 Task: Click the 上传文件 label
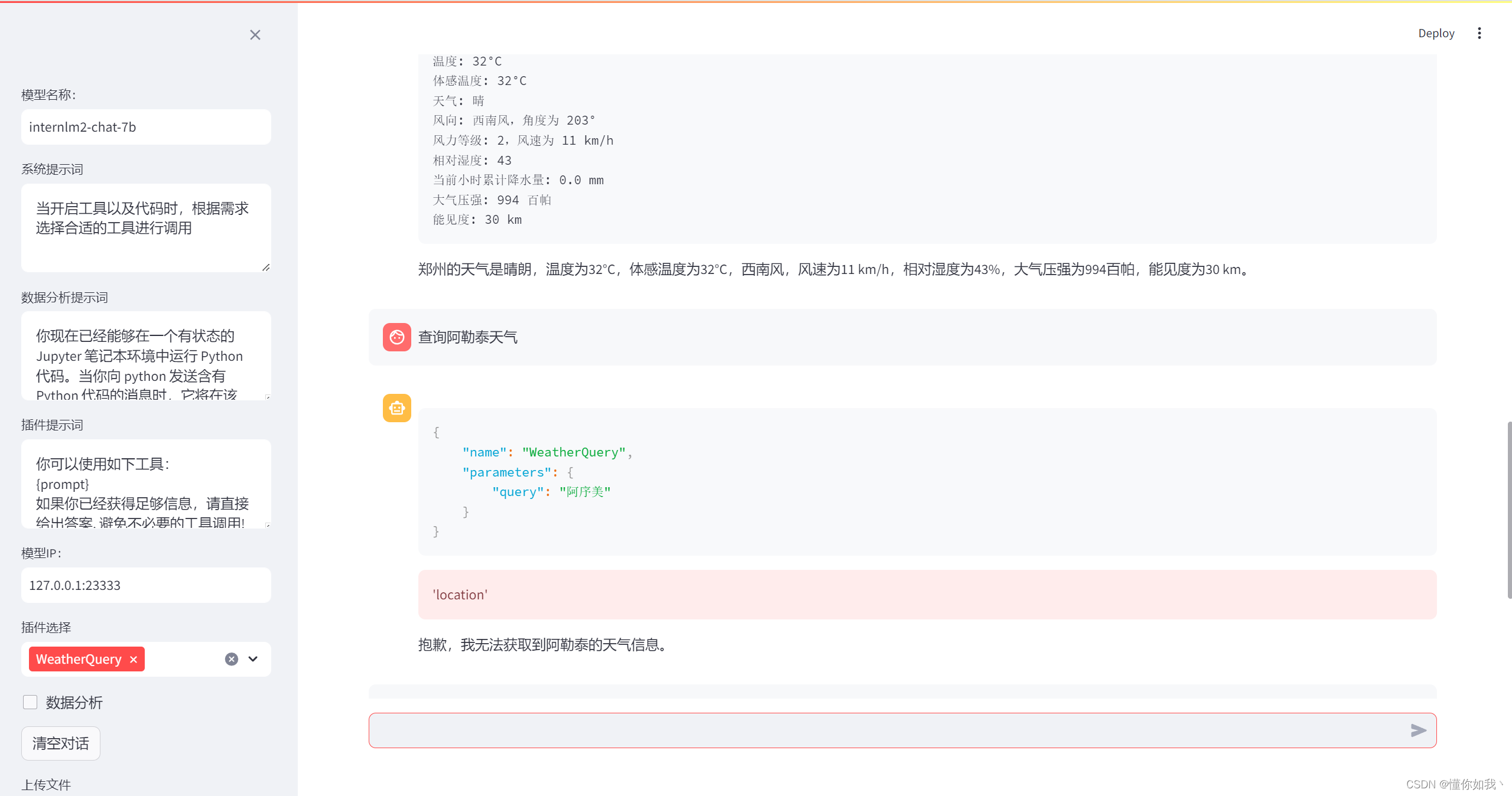tap(46, 785)
